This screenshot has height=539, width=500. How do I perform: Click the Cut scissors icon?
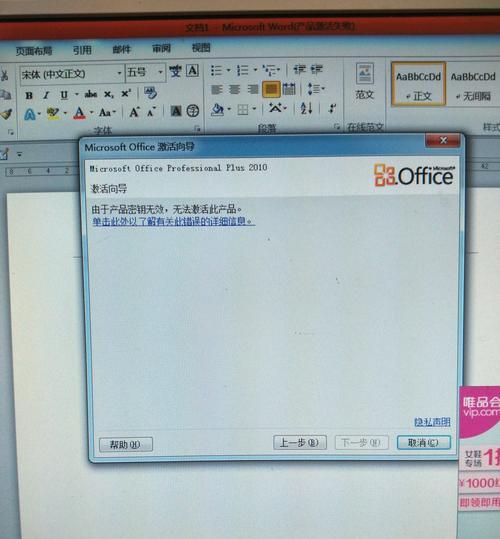(x=4, y=75)
